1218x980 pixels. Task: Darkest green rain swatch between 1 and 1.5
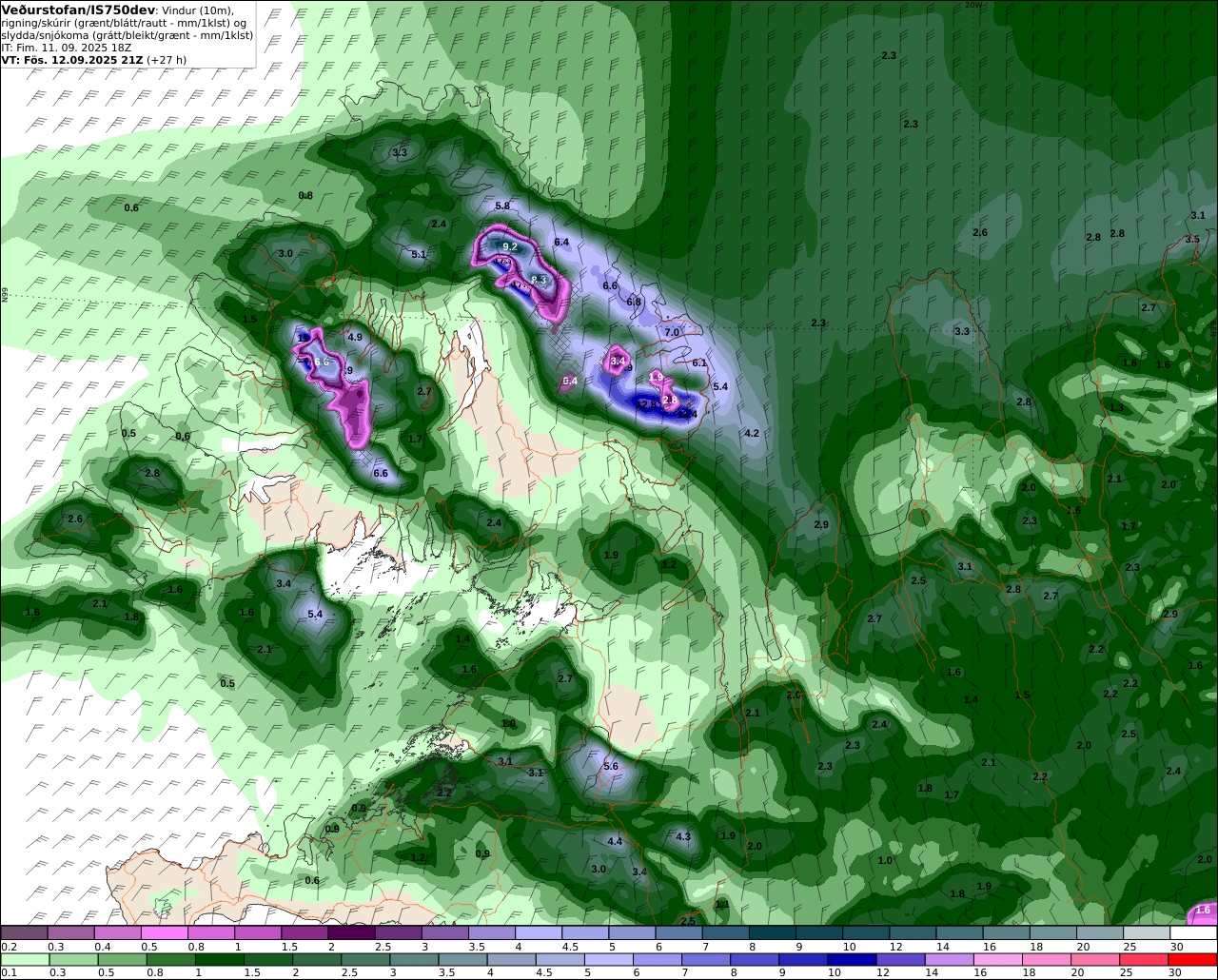tap(222, 959)
